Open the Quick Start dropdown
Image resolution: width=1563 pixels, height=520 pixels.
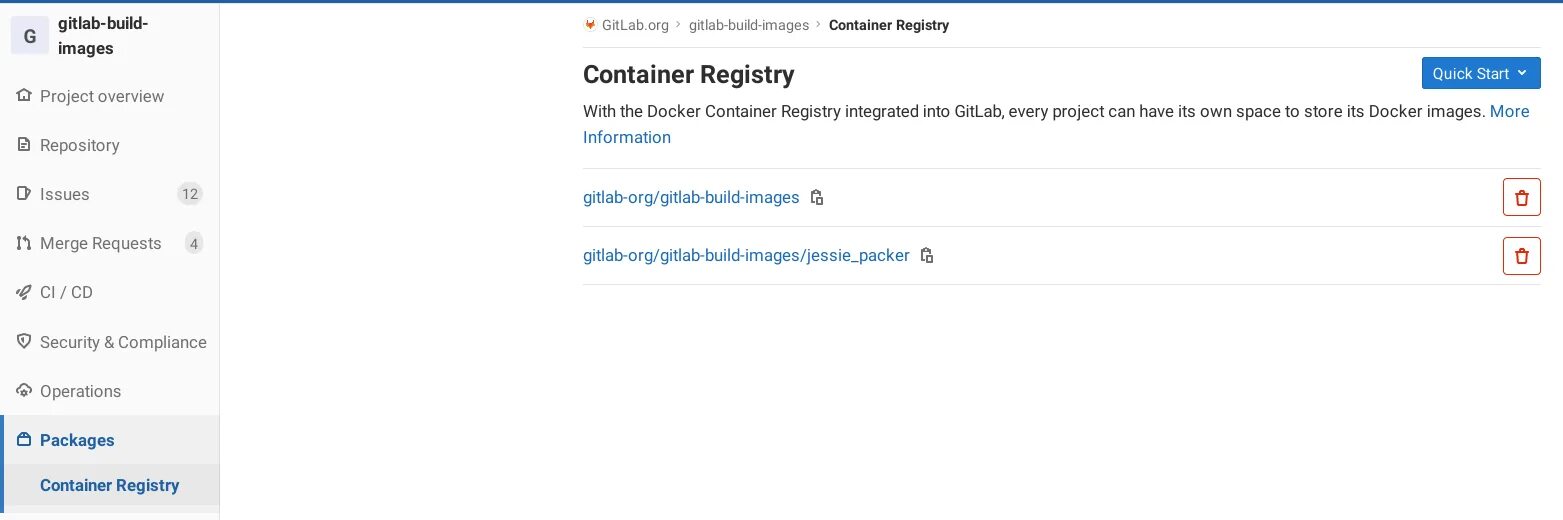1481,73
